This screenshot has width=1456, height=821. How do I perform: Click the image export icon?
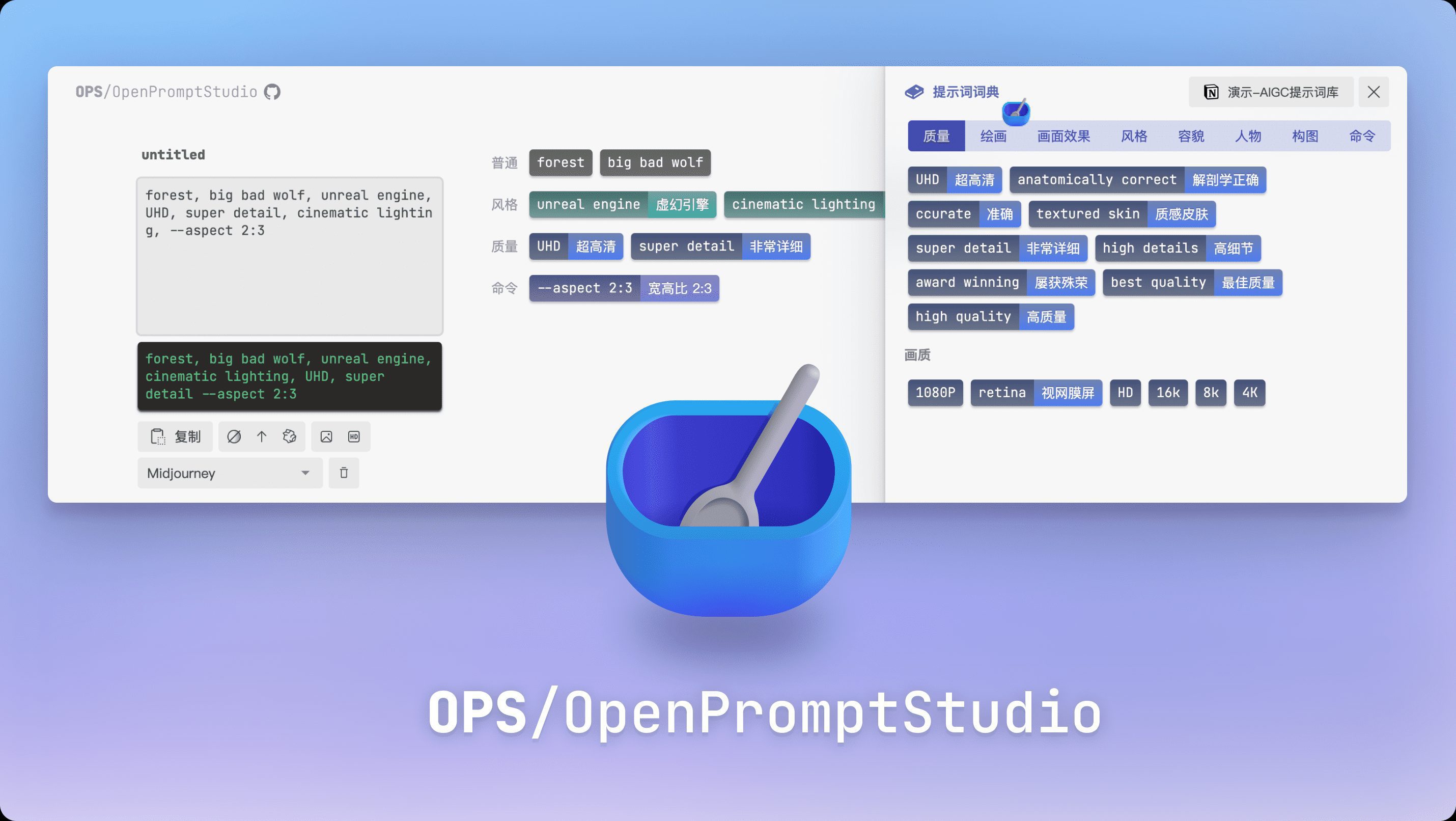click(326, 436)
